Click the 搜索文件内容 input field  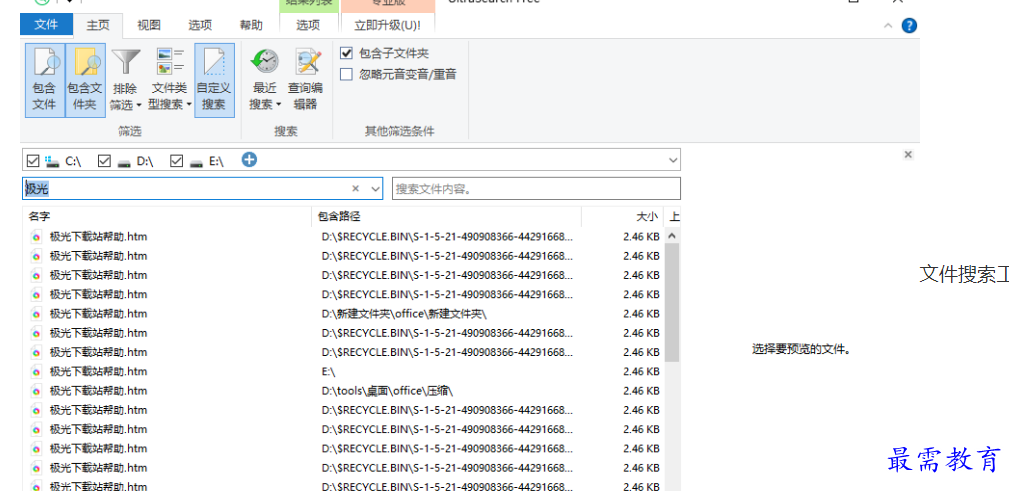536,189
